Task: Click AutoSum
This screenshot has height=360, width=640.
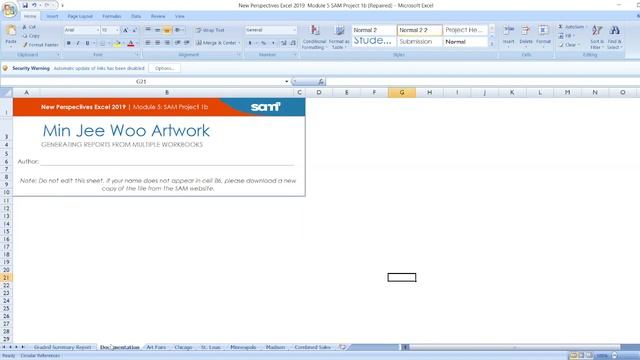Action: [571, 27]
